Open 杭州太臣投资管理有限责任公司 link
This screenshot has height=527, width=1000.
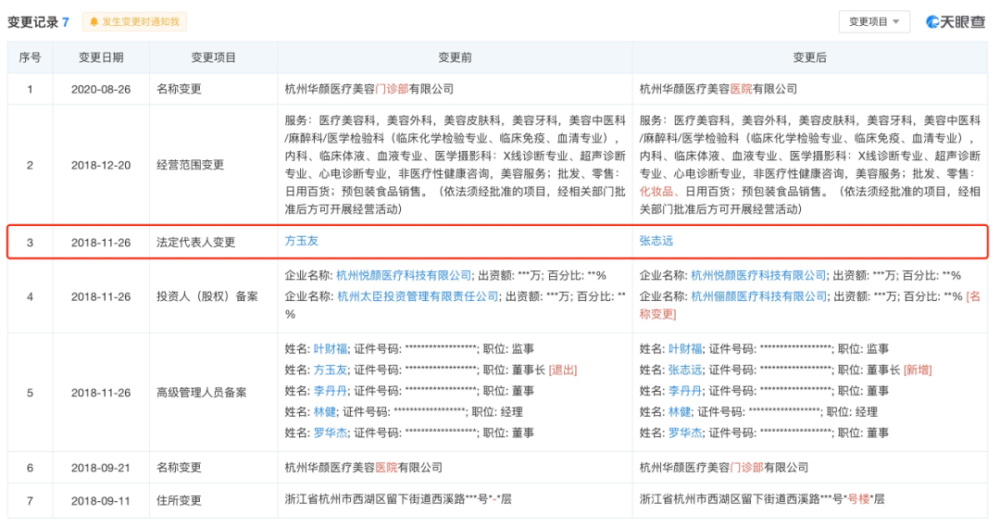click(x=417, y=296)
